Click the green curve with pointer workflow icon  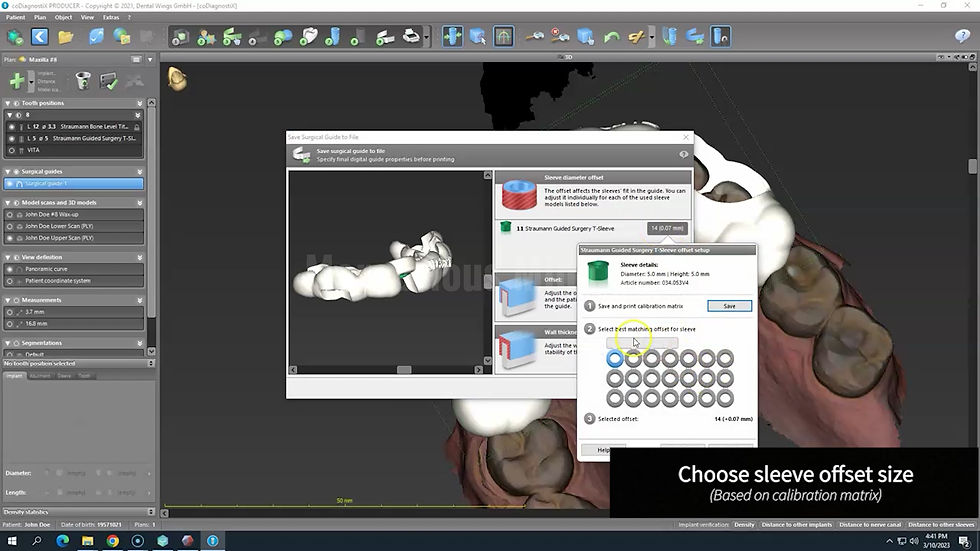tap(232, 36)
